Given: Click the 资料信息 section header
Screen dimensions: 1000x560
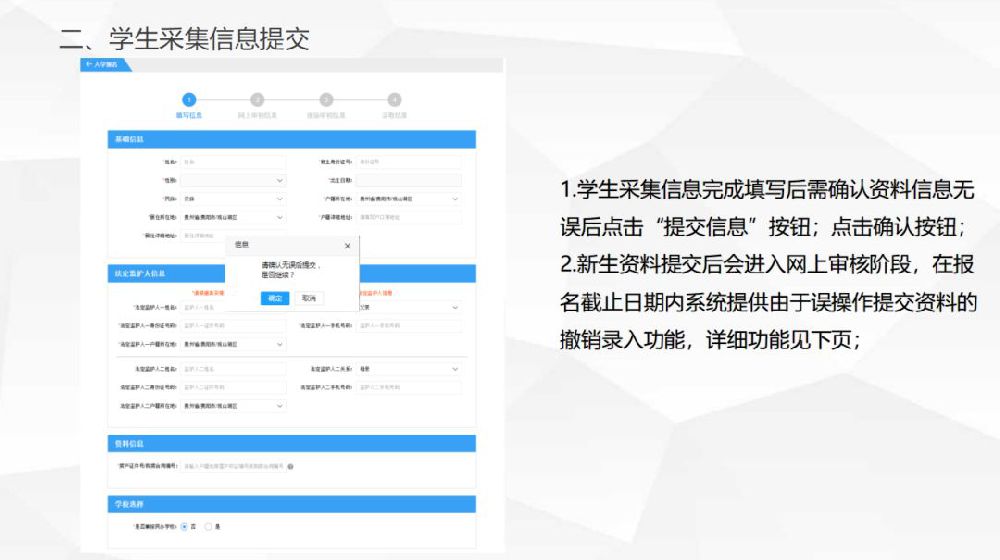Looking at the screenshot, I should pos(291,443).
